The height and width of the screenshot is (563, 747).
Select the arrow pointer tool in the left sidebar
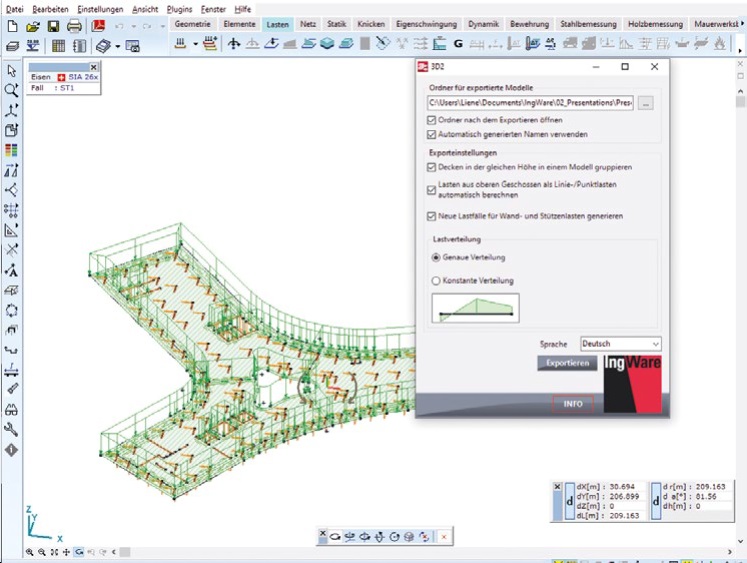(x=12, y=70)
